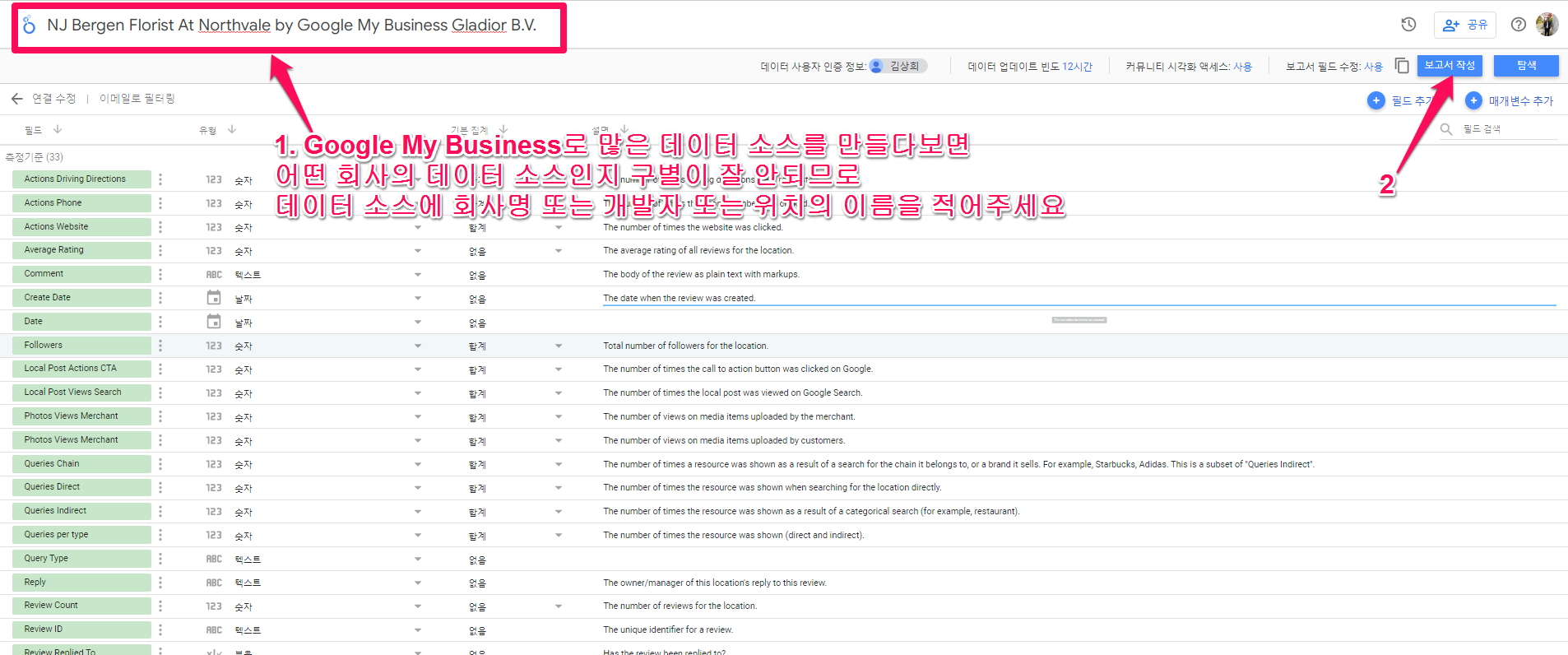This screenshot has width=1568, height=655.
Task: Select the Review ID field chip
Action: click(81, 629)
